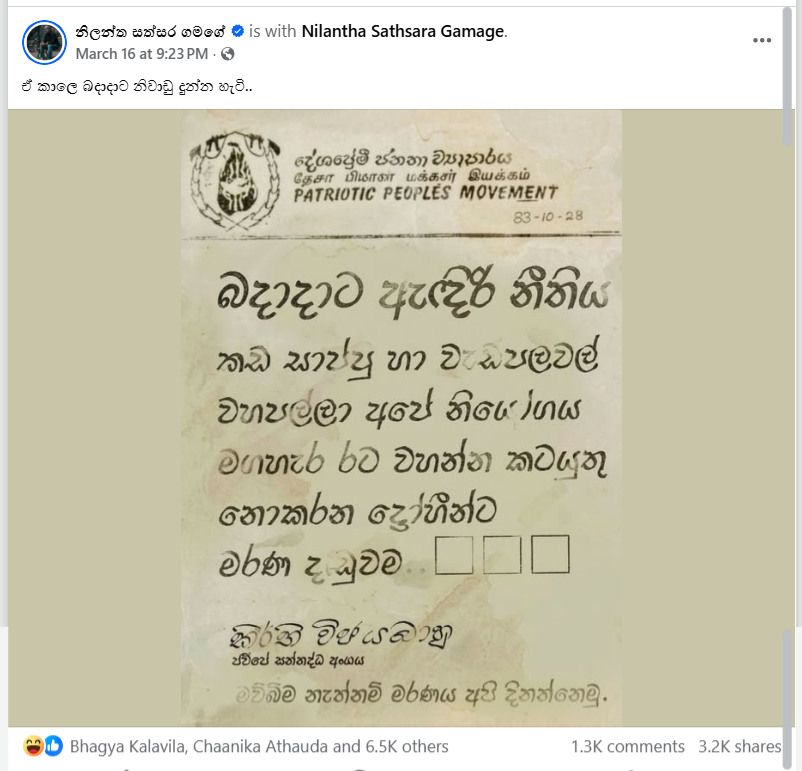Click the haha reaction emoji icon

pyautogui.click(x=33, y=746)
